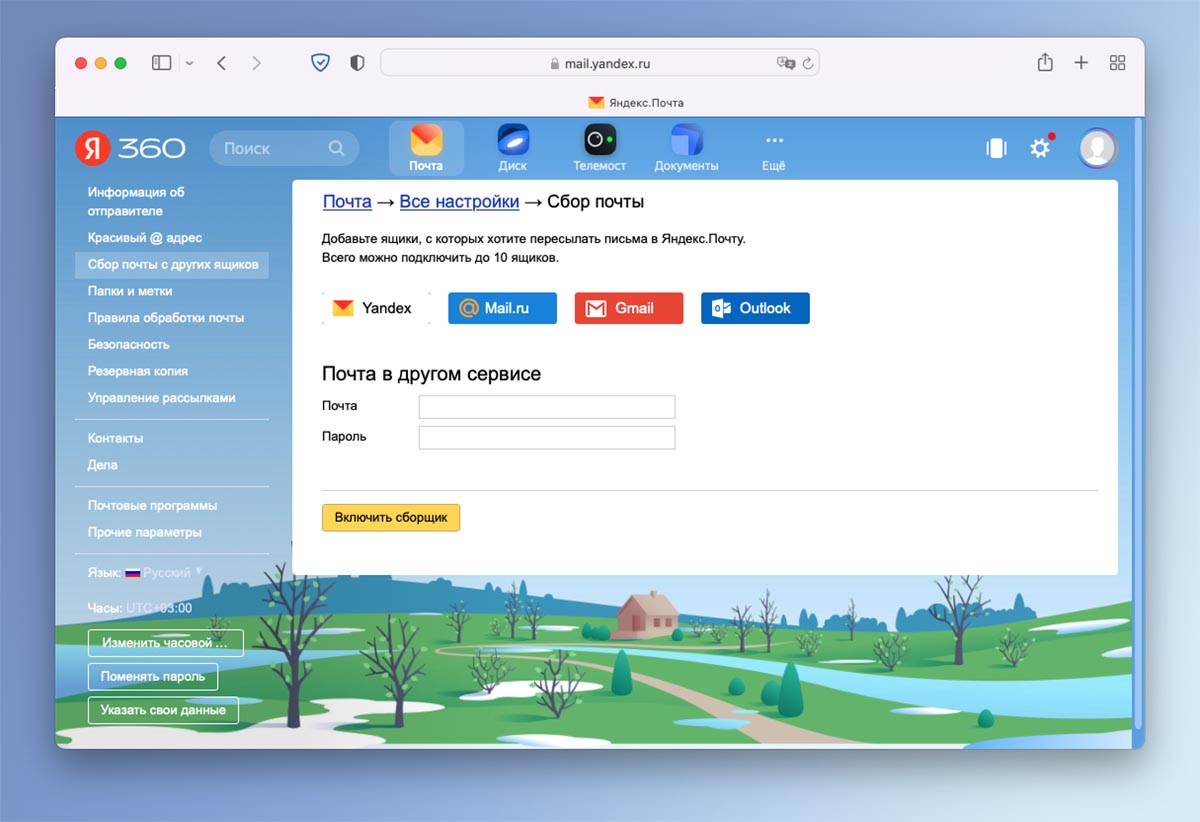
Task: Go forward with Safari forward arrow
Action: [x=256, y=63]
